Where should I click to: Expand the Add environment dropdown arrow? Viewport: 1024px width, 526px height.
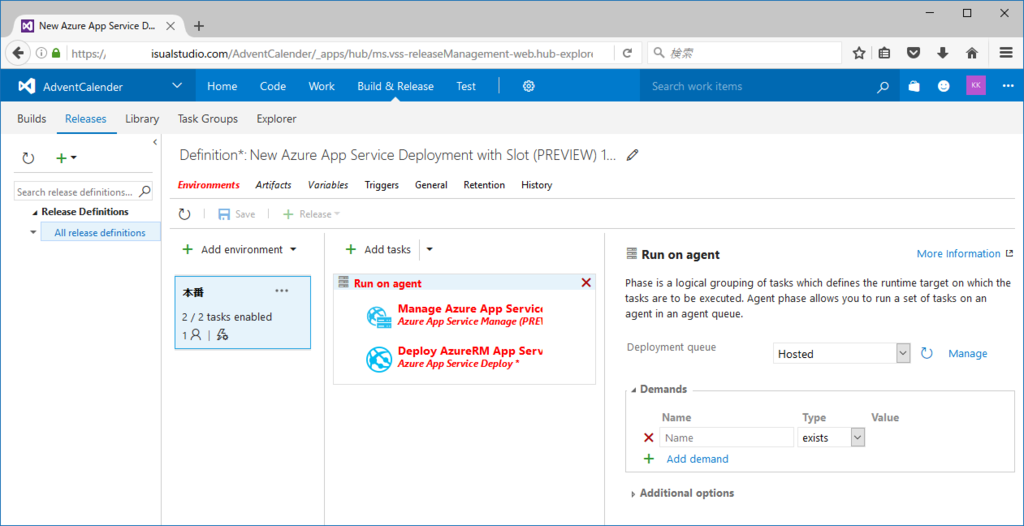click(x=293, y=250)
